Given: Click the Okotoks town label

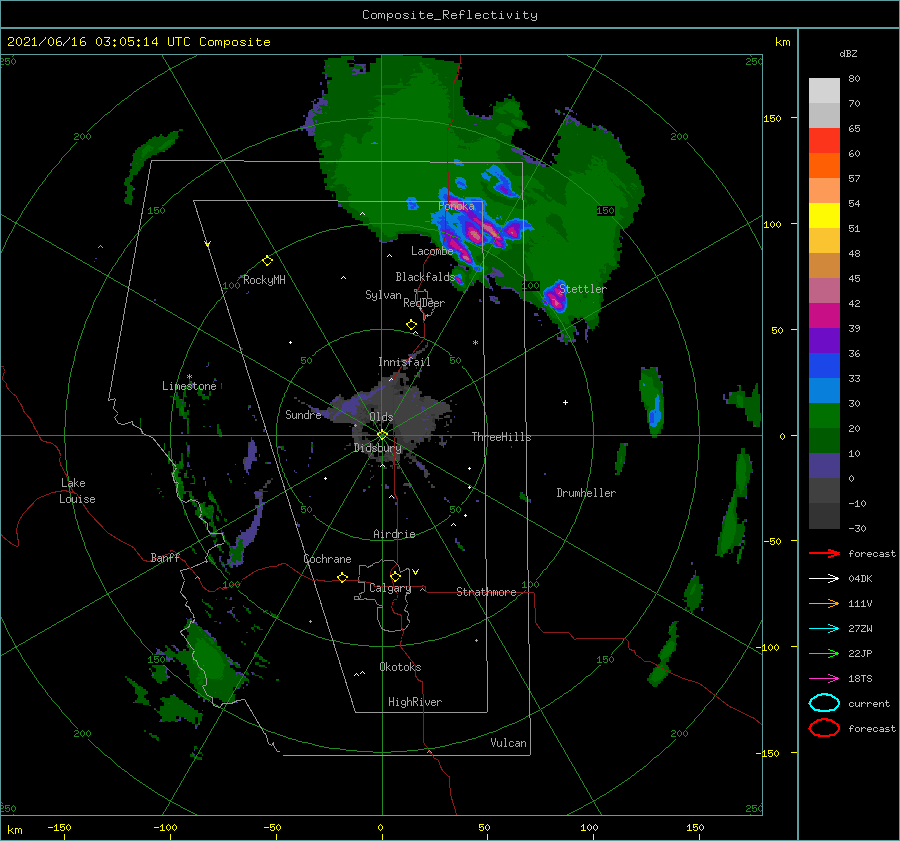Looking at the screenshot, I should coord(400,667).
